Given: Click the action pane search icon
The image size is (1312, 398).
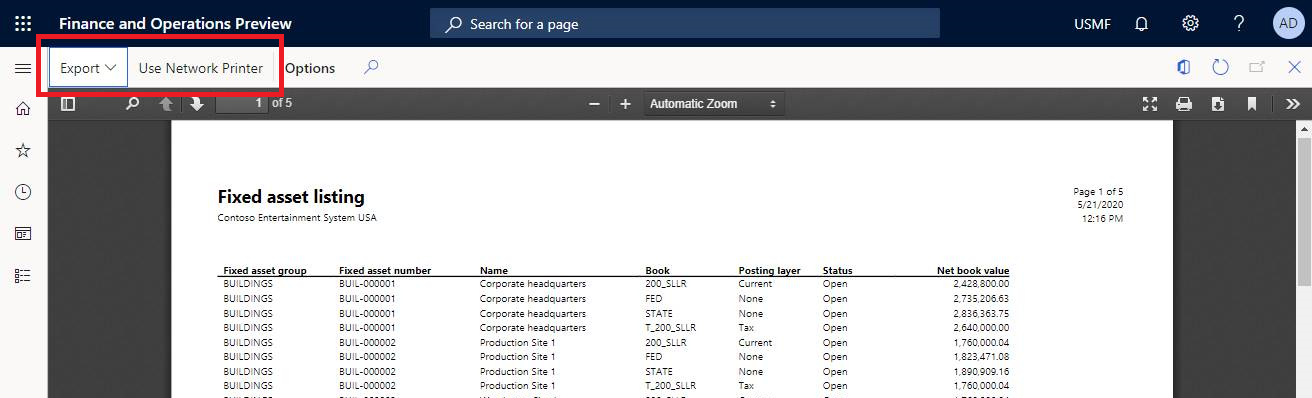Looking at the screenshot, I should [x=371, y=67].
